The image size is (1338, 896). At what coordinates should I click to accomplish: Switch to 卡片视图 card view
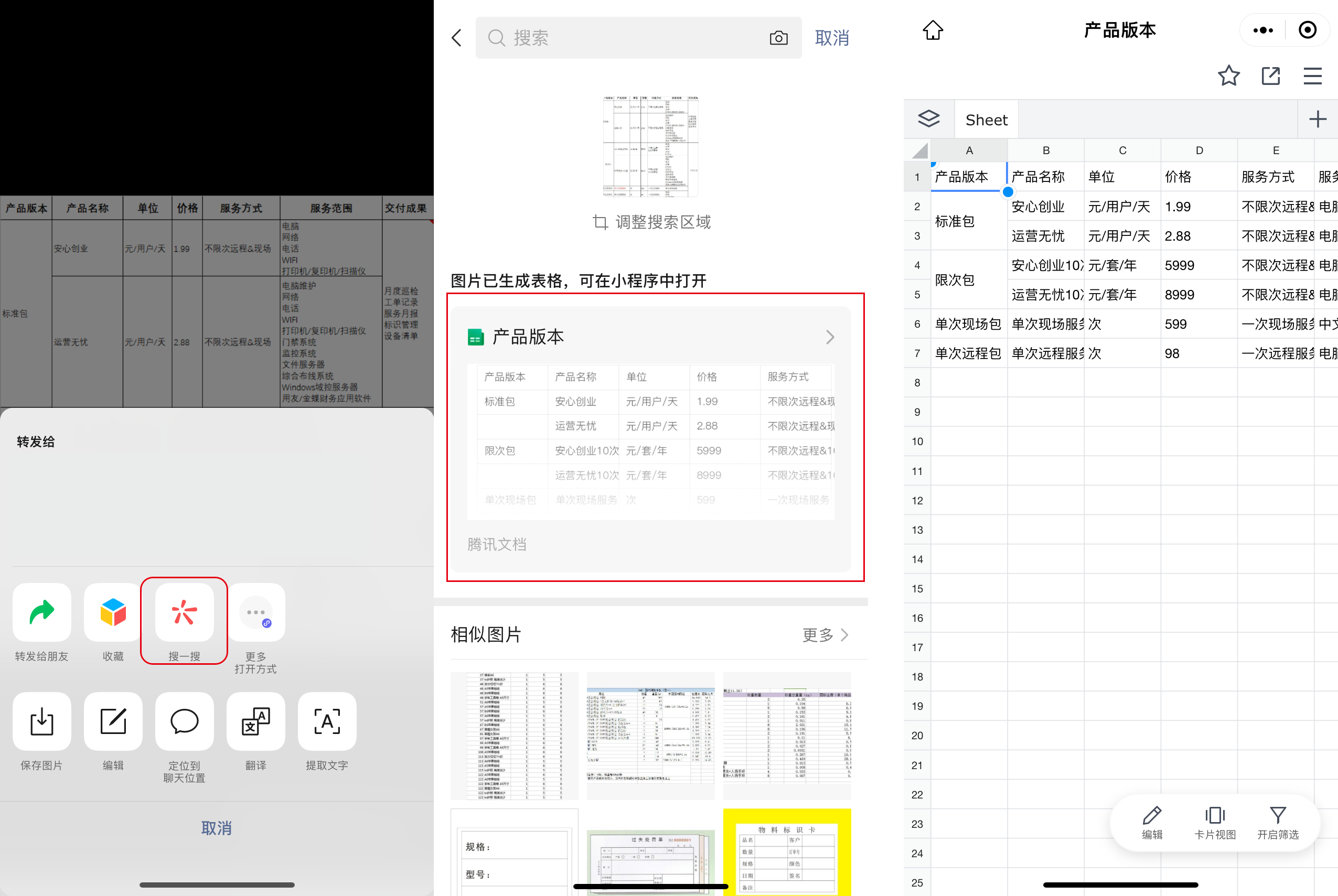coord(1215,822)
